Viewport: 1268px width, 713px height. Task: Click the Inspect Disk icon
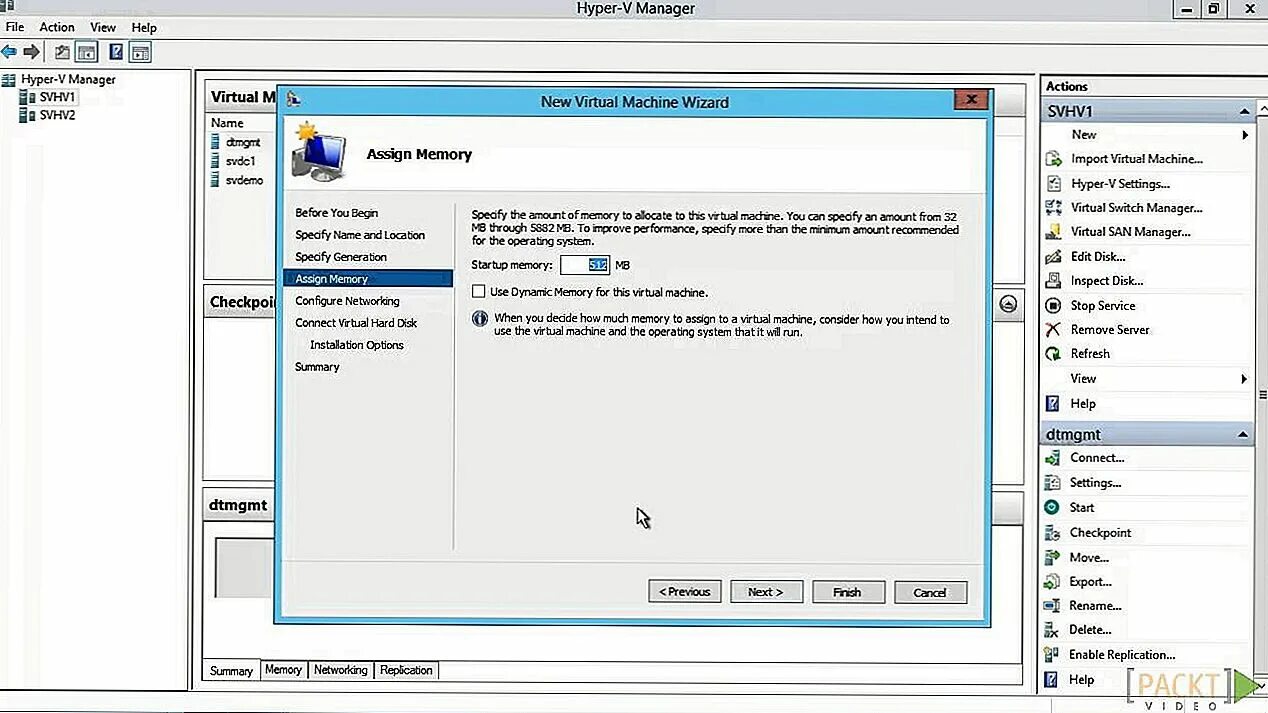(x=1052, y=281)
